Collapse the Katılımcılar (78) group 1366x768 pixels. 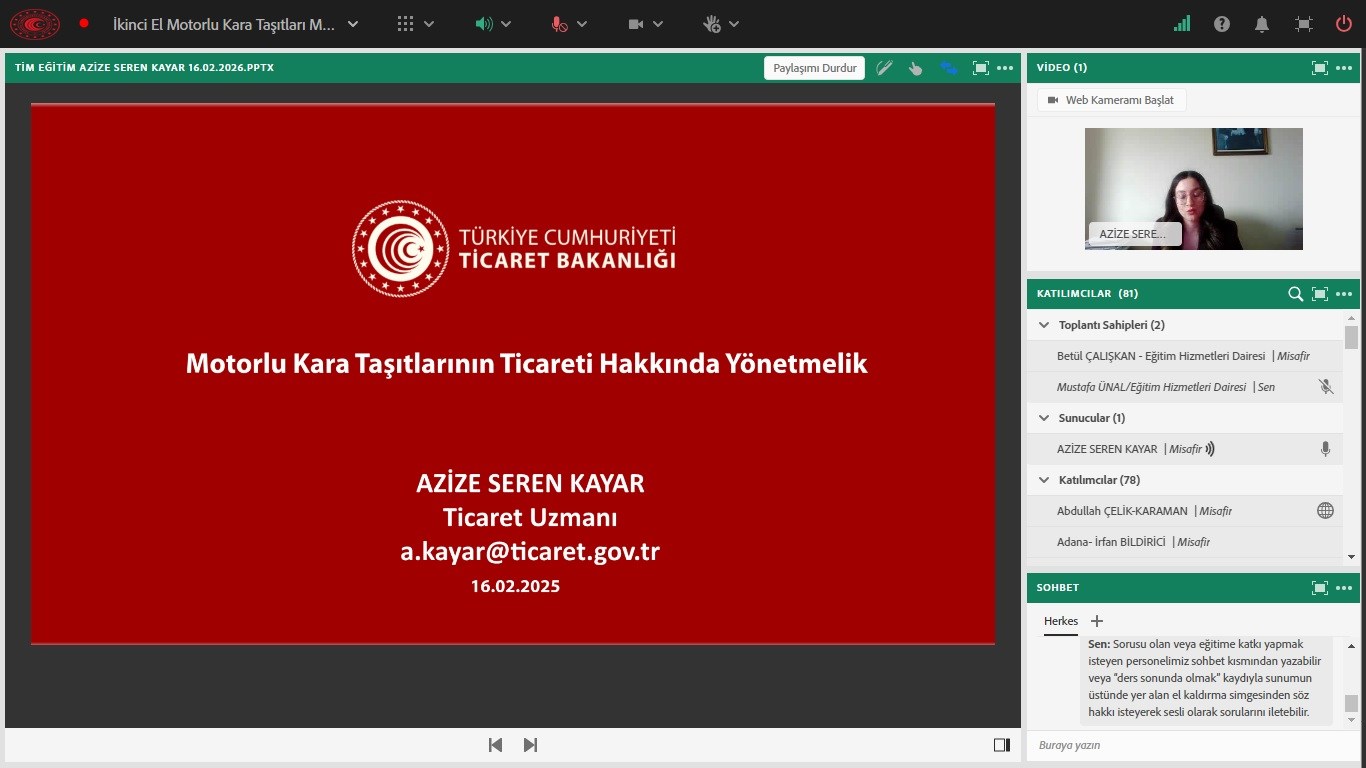(1044, 480)
